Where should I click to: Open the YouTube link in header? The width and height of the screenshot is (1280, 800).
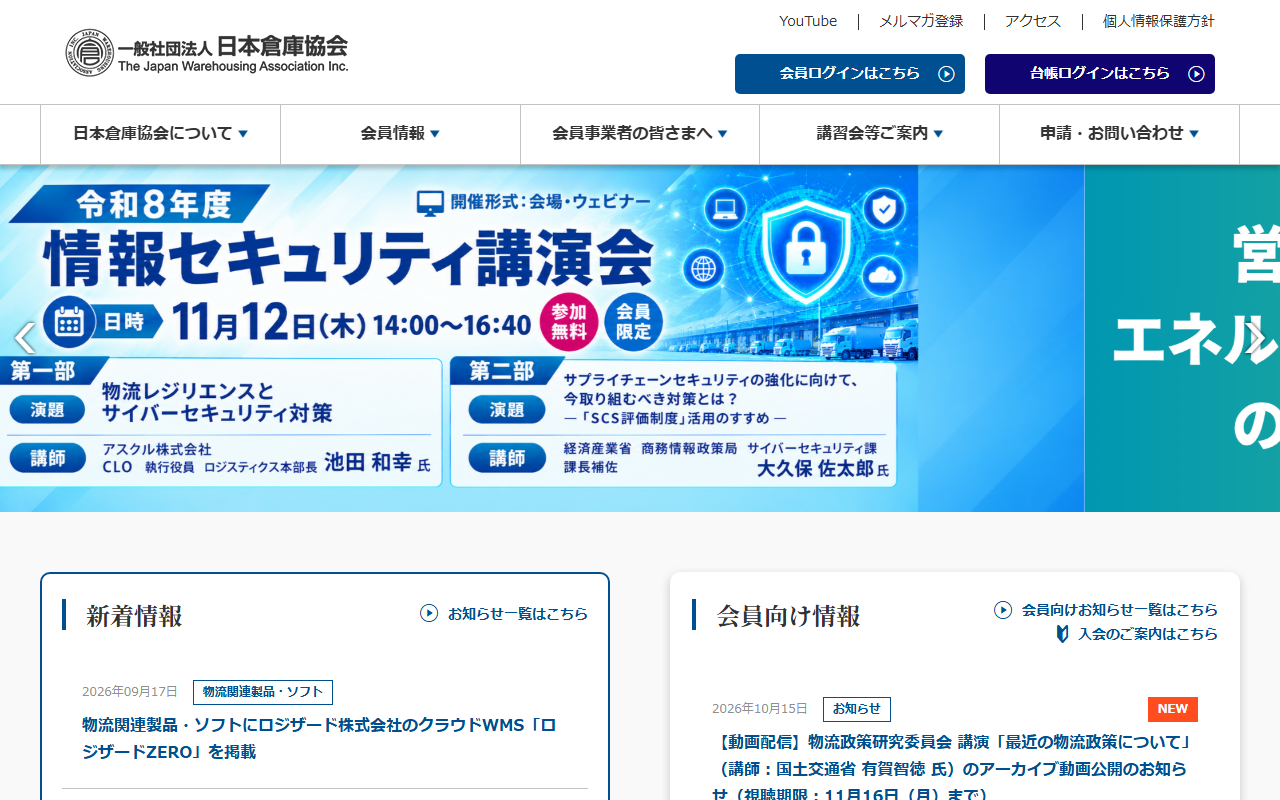coord(808,21)
